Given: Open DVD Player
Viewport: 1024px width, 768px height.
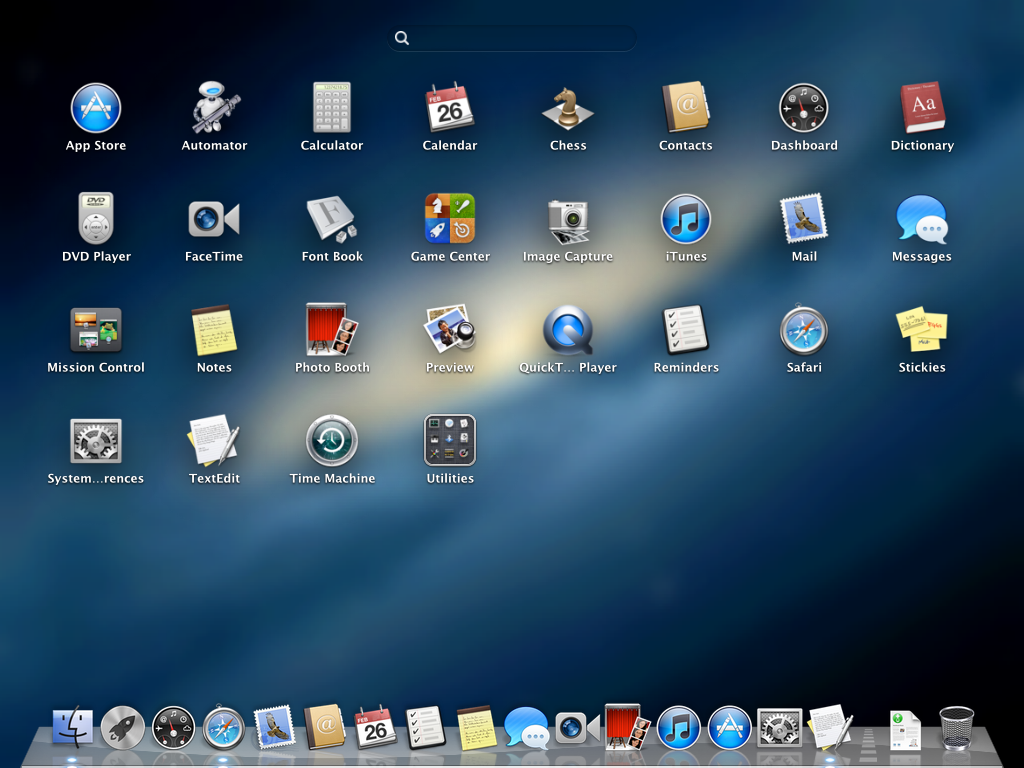Looking at the screenshot, I should (x=96, y=219).
